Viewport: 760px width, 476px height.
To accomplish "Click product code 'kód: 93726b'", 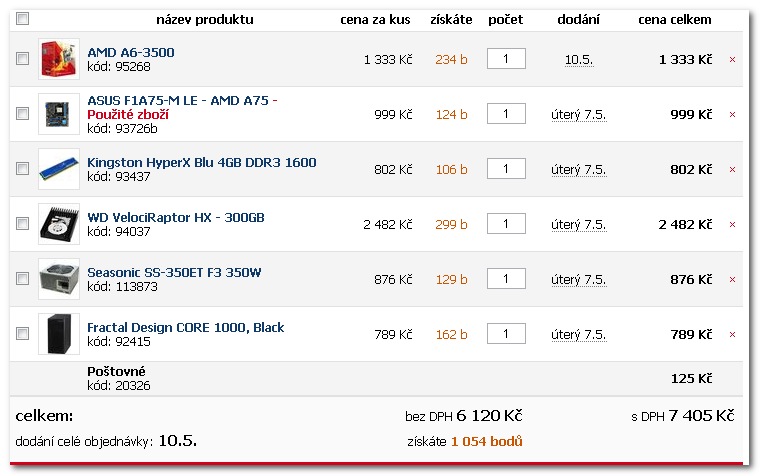I will [x=122, y=128].
